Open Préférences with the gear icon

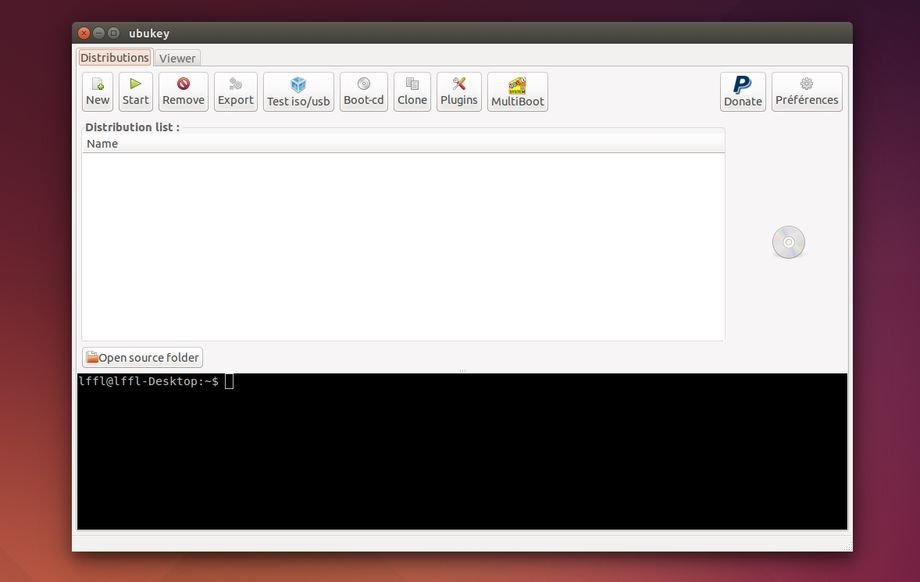806,85
